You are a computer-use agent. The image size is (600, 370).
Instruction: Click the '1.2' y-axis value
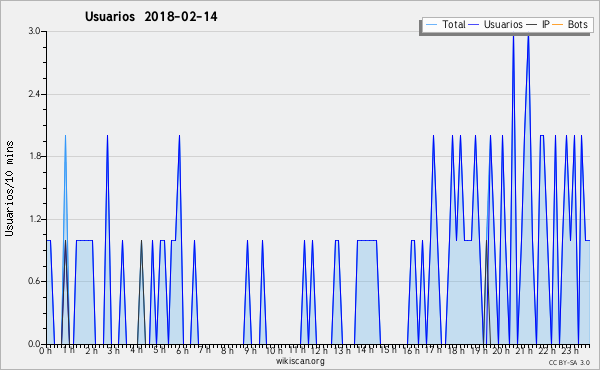pyautogui.click(x=34, y=219)
